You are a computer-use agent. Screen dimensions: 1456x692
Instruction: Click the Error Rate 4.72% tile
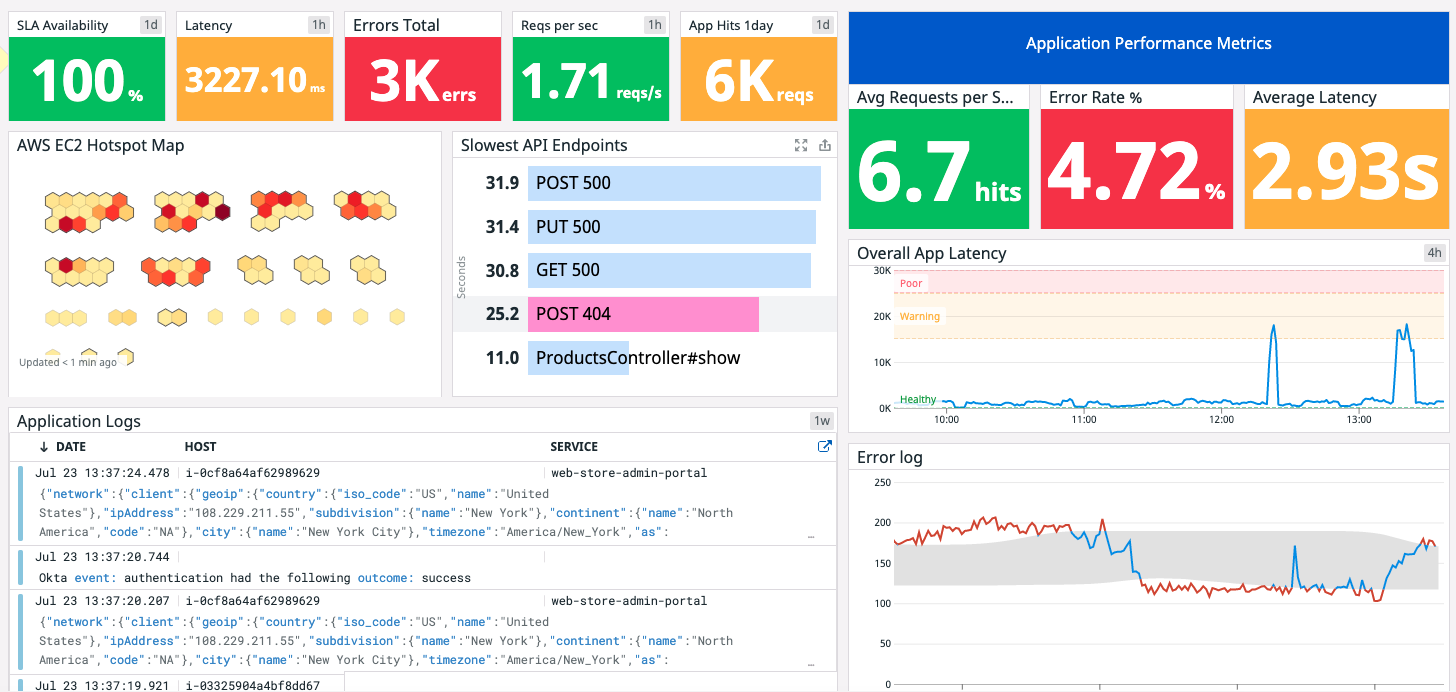(x=1136, y=167)
